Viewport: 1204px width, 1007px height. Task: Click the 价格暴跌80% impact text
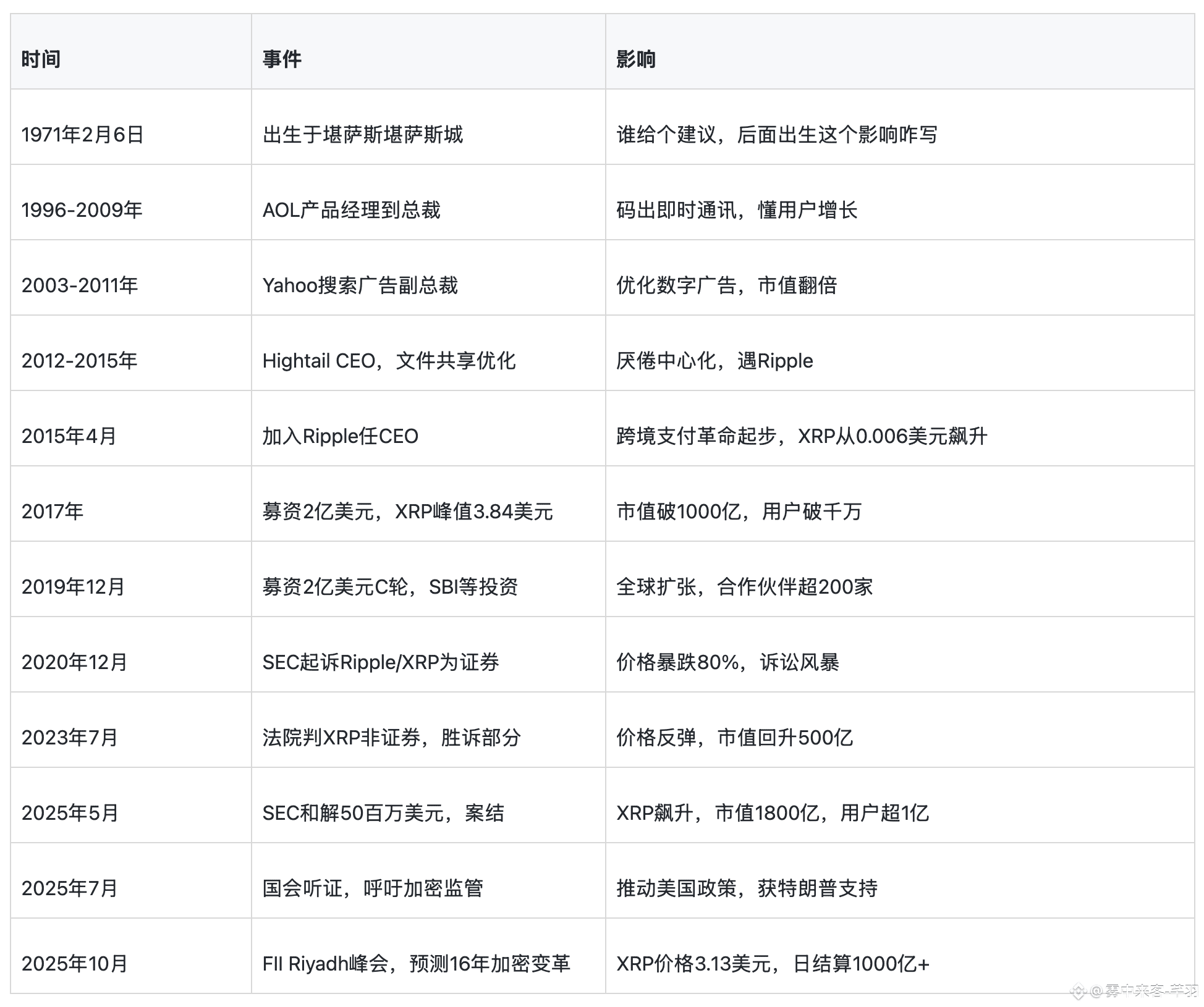pyautogui.click(x=677, y=662)
